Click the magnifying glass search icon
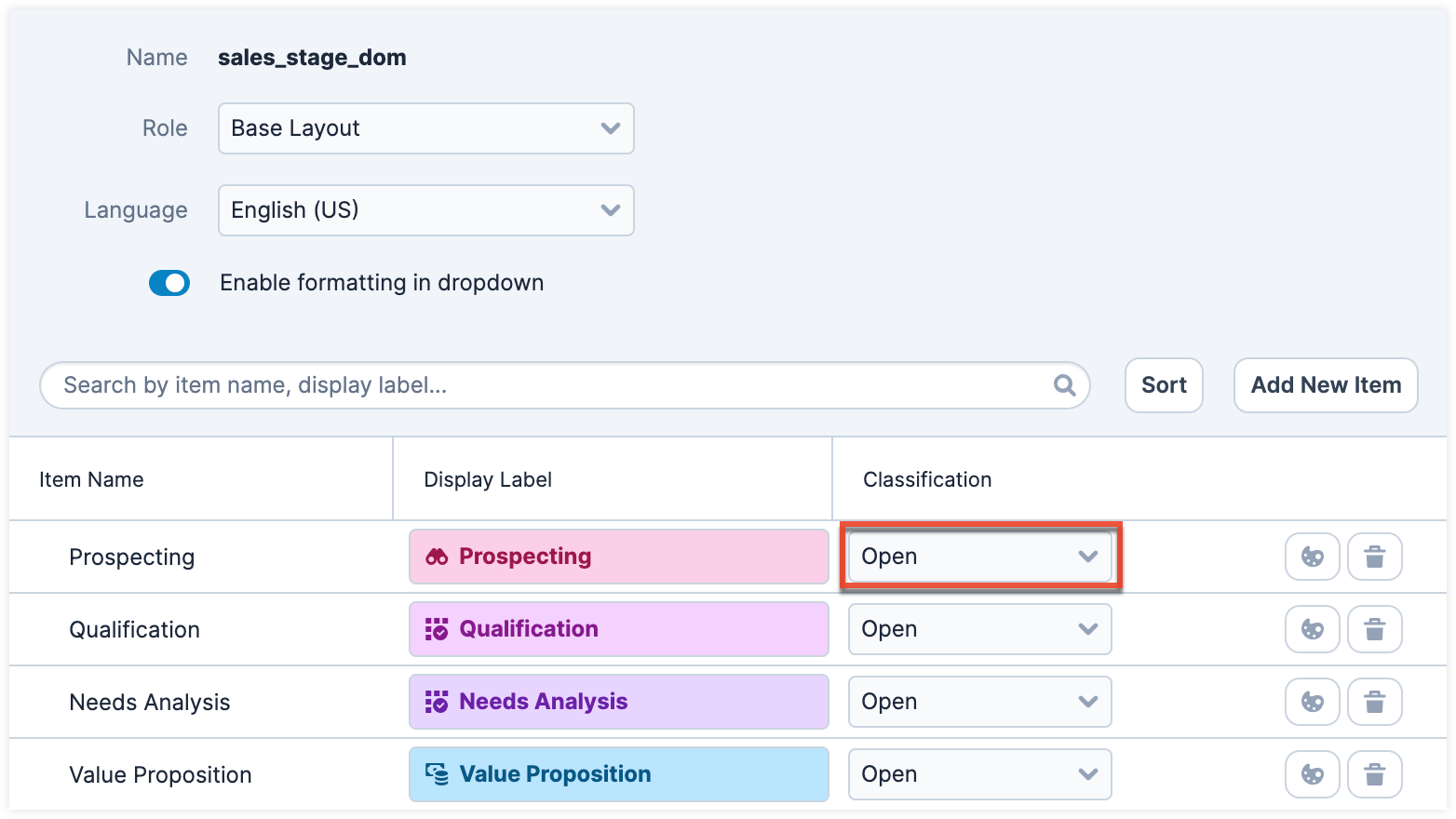 point(1064,385)
